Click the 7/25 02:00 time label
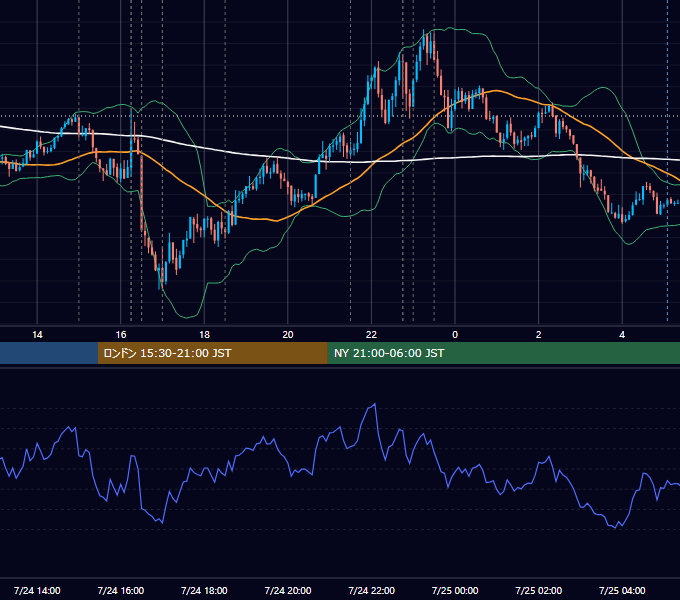 (x=539, y=590)
